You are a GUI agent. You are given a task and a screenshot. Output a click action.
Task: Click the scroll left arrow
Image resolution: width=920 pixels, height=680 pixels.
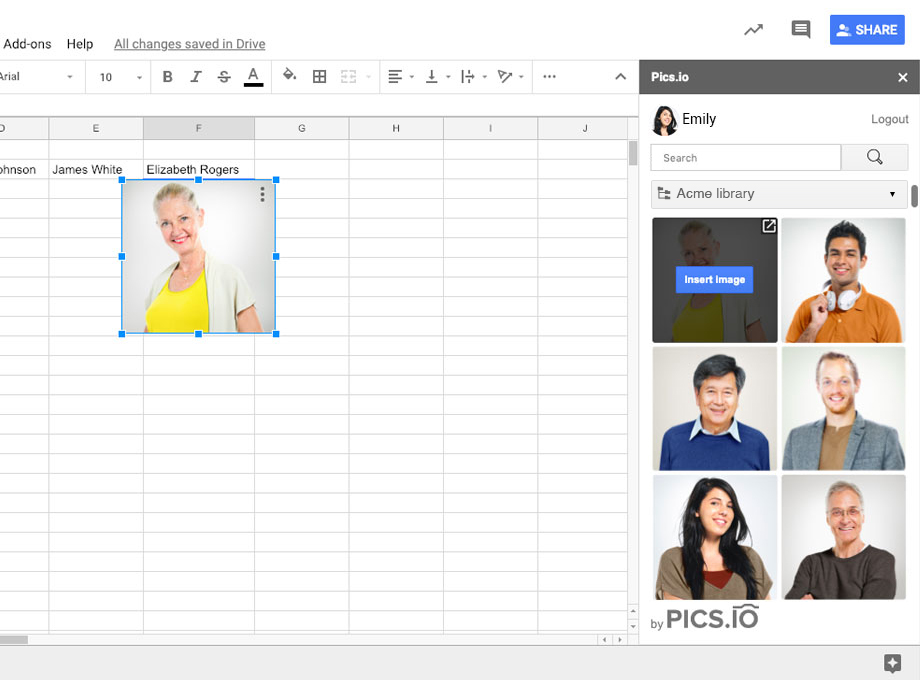pos(604,640)
